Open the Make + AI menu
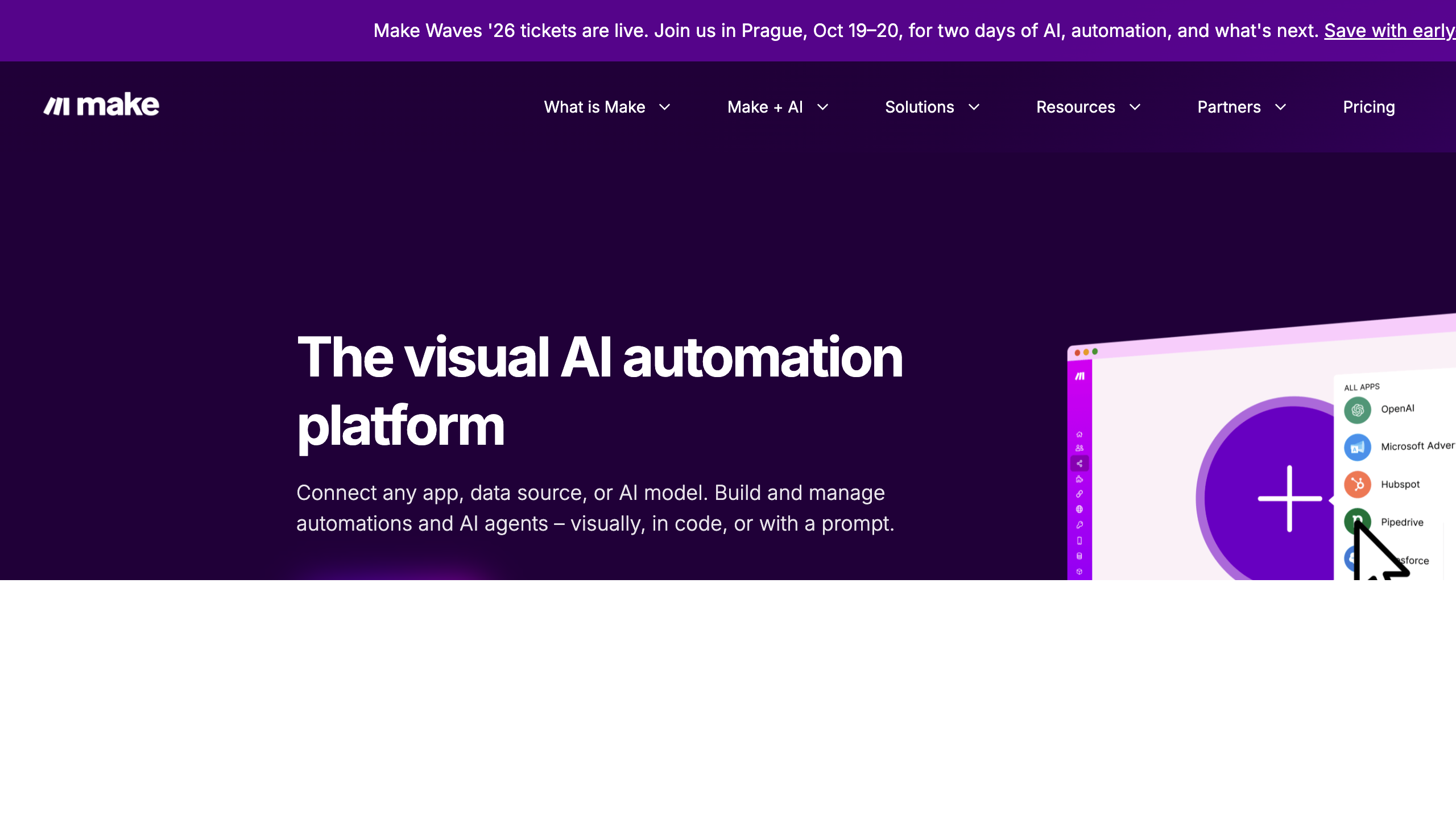The image size is (1456, 819). coord(765,107)
